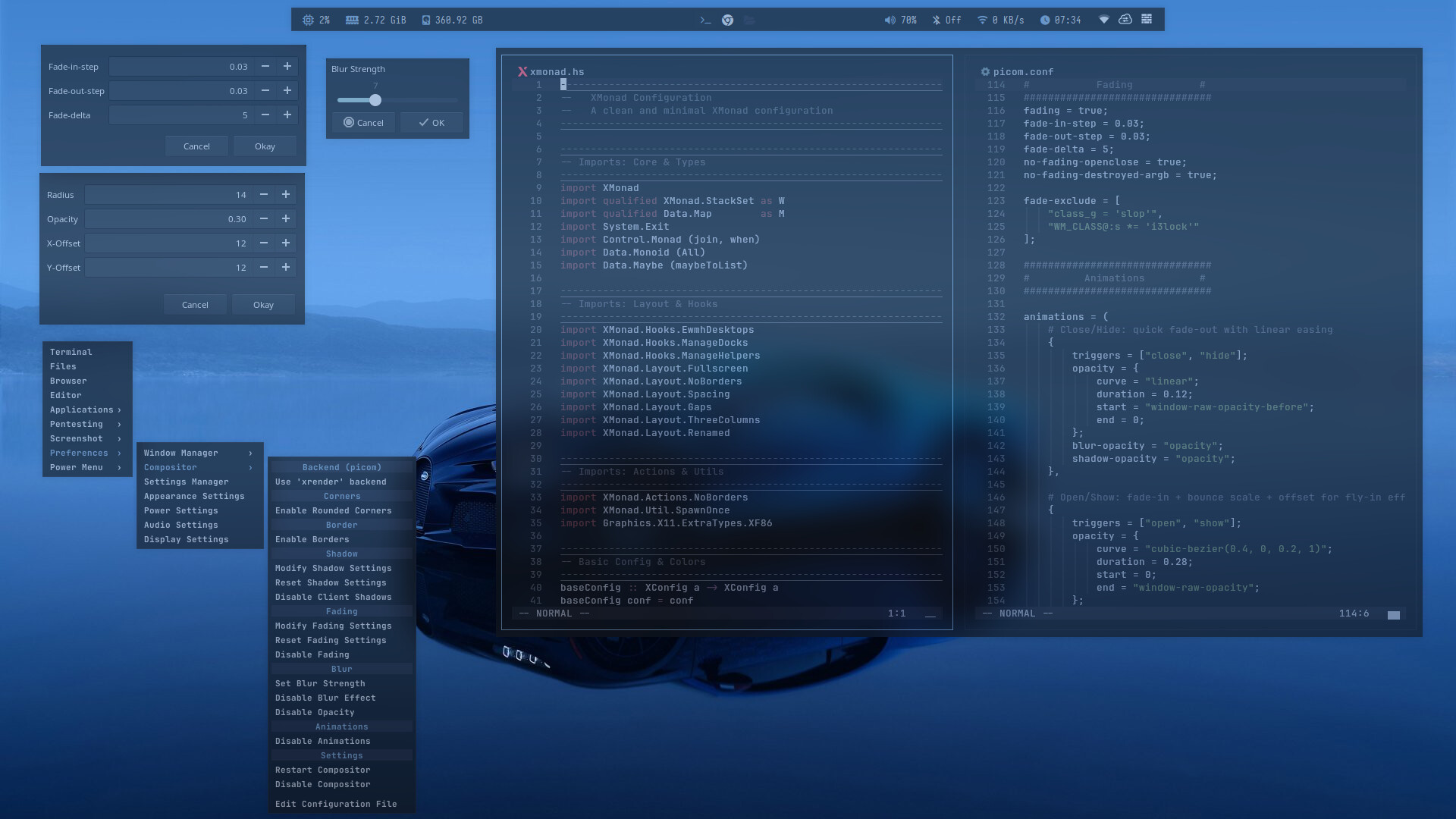This screenshot has height=819, width=1456.
Task: Open the grid layout icon at the bar's end
Action: click(x=1147, y=20)
